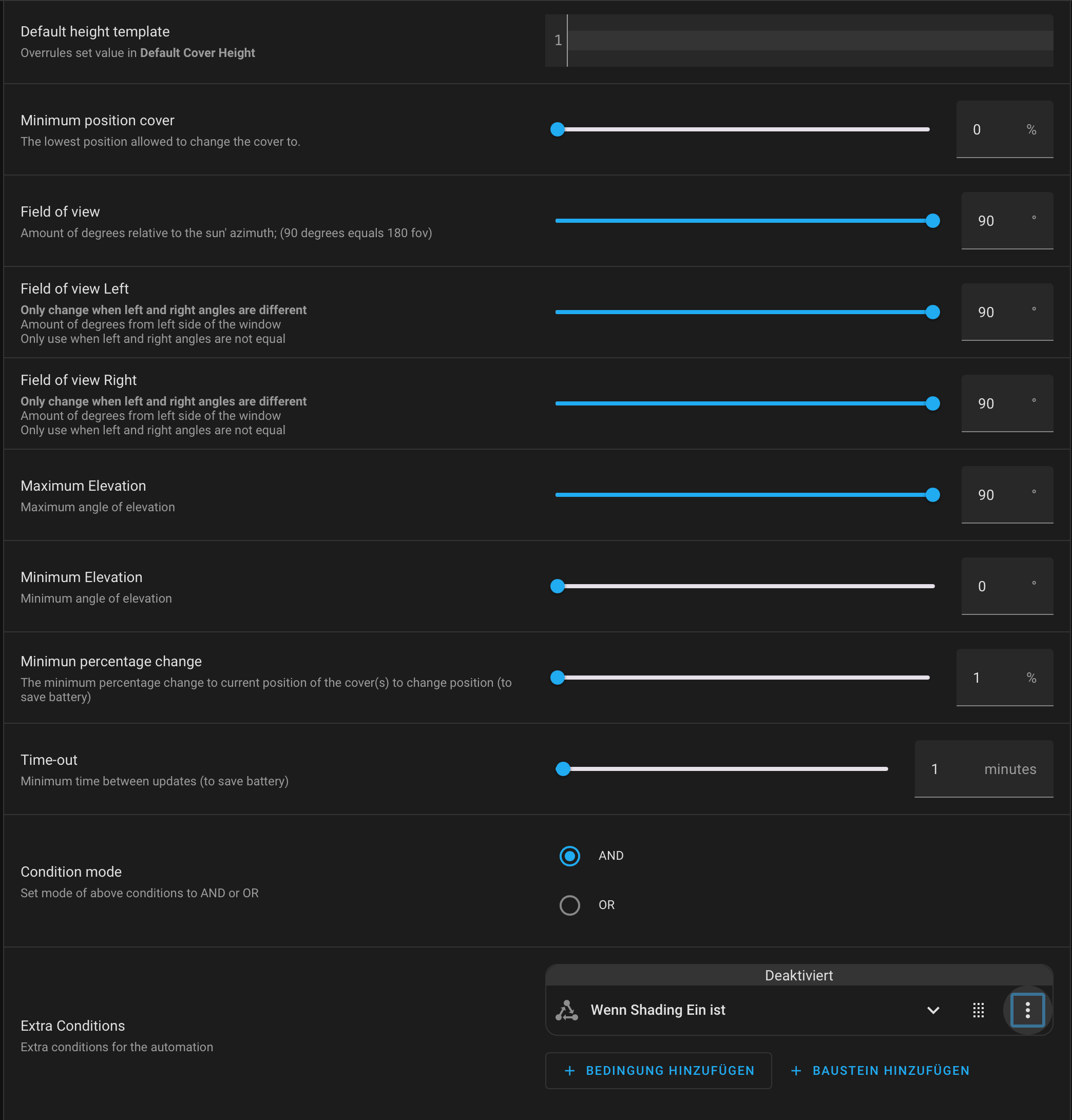
Task: Select the OR condition mode
Action: coord(569,905)
